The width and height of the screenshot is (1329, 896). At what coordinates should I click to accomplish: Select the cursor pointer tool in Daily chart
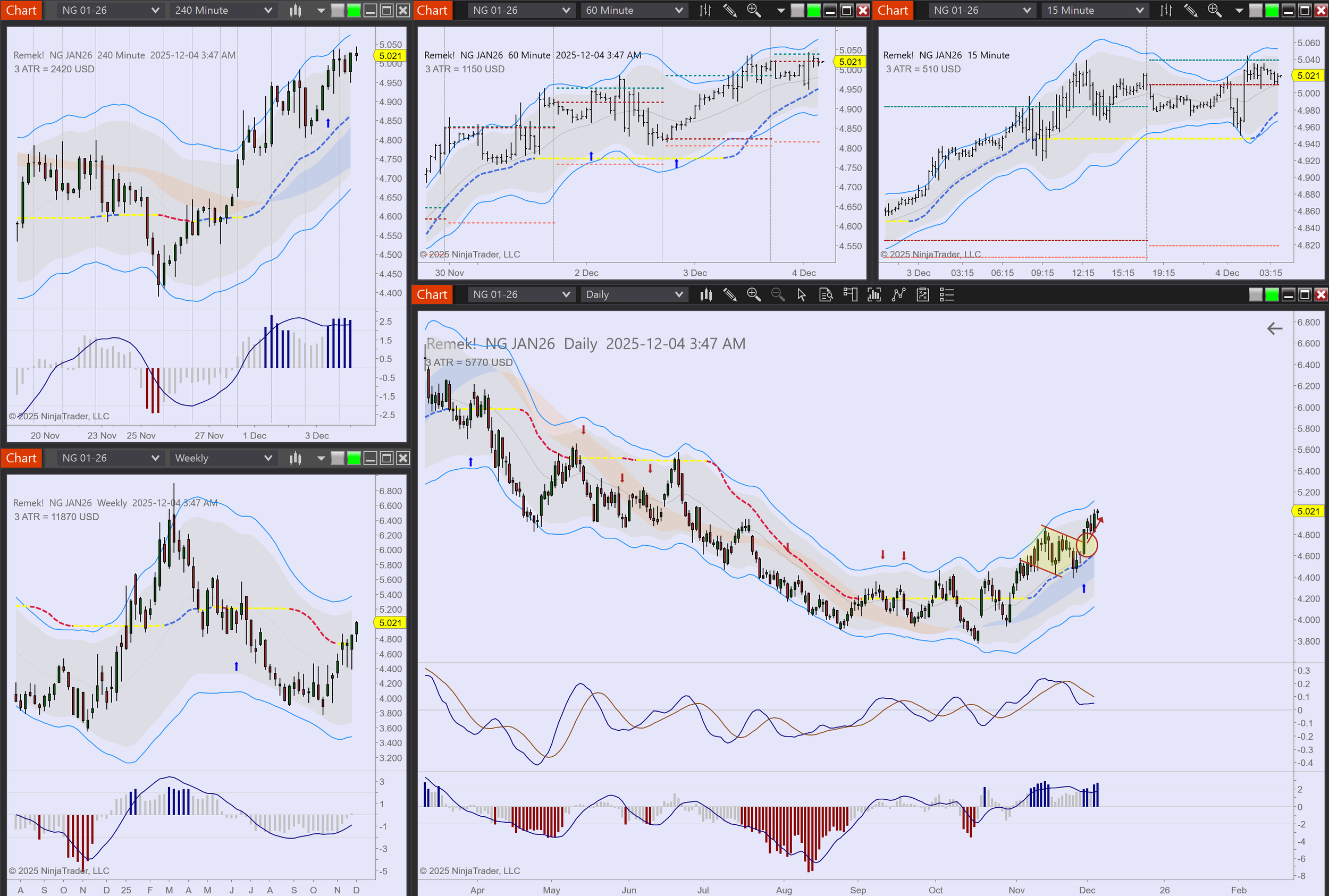click(802, 294)
